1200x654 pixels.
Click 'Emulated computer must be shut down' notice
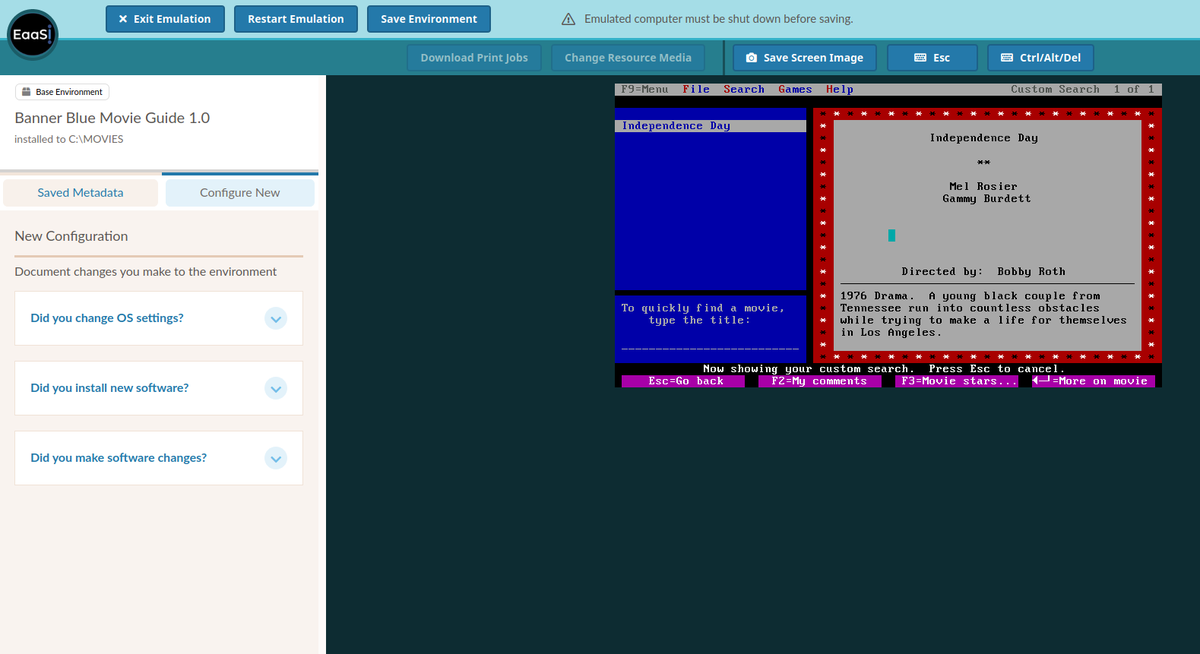(x=718, y=19)
